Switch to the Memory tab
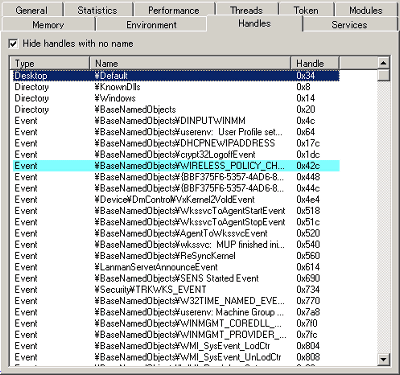 coord(48,25)
